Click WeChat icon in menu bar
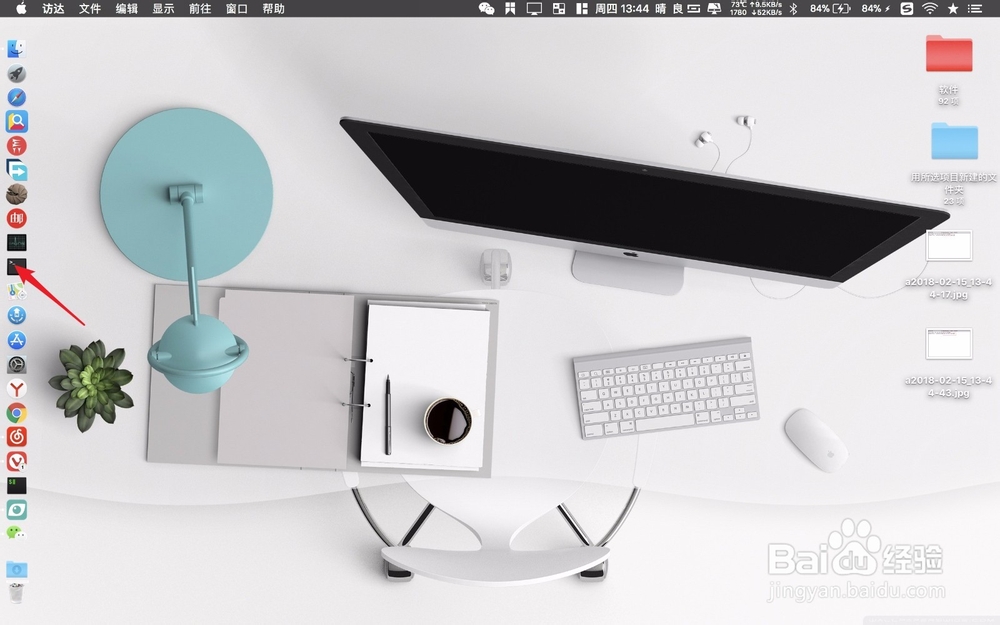Image resolution: width=1000 pixels, height=625 pixels. coord(487,8)
